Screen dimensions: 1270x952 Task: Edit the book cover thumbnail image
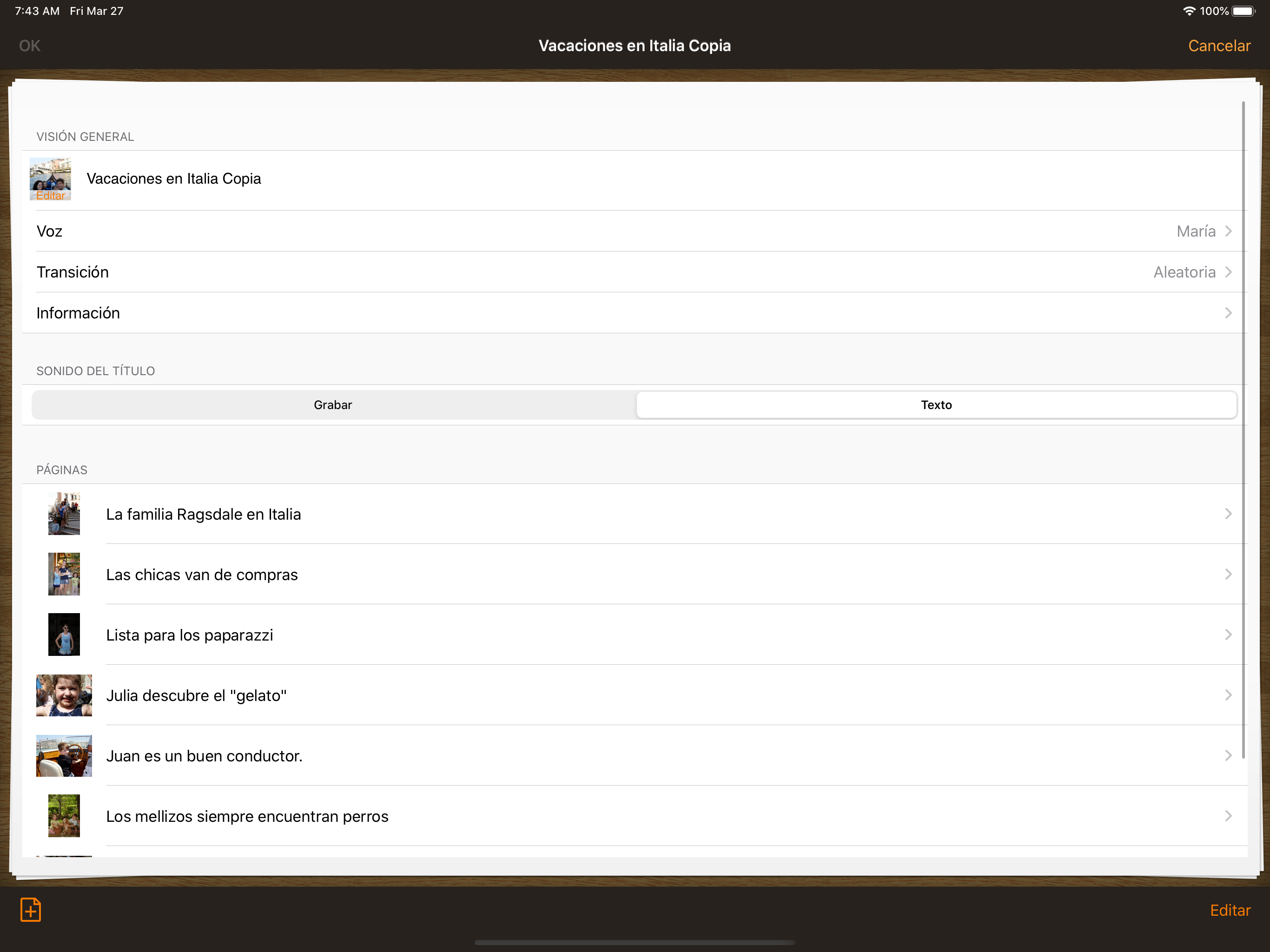(51, 179)
